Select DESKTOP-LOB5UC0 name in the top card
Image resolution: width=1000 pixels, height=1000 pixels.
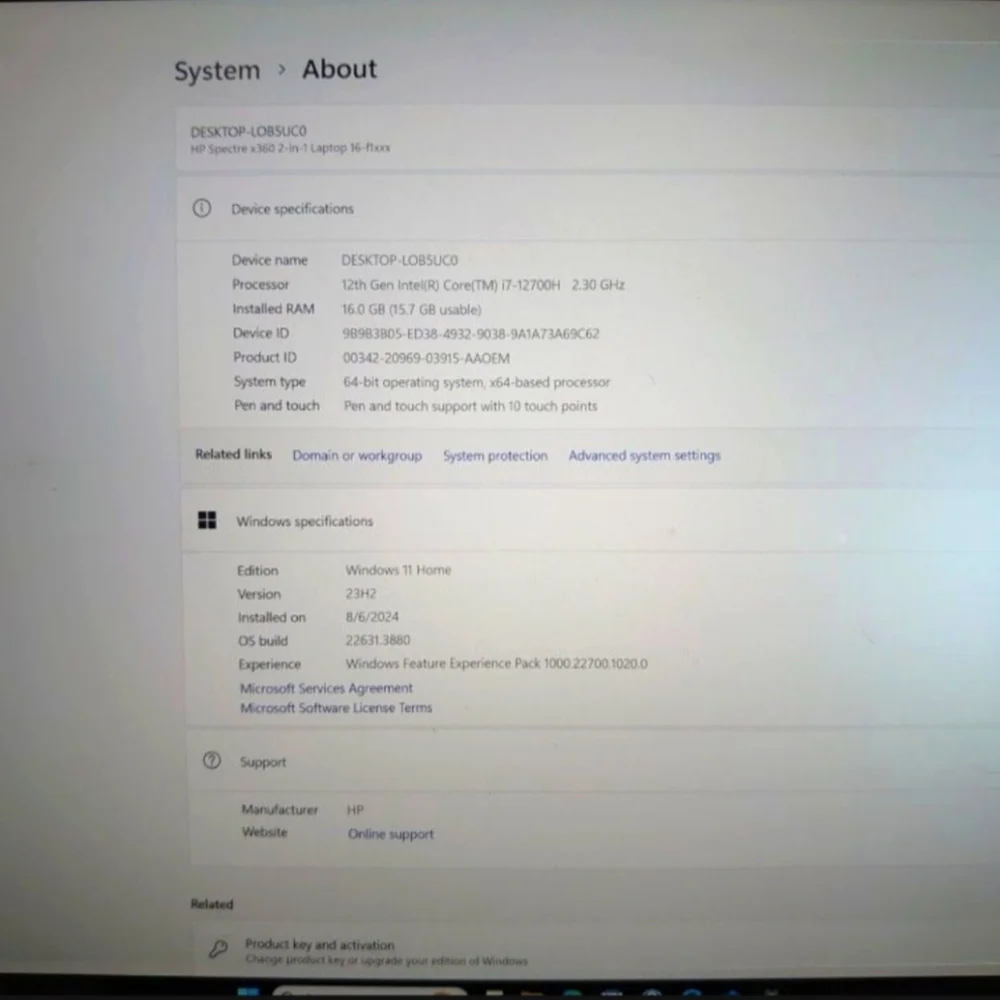pyautogui.click(x=249, y=131)
